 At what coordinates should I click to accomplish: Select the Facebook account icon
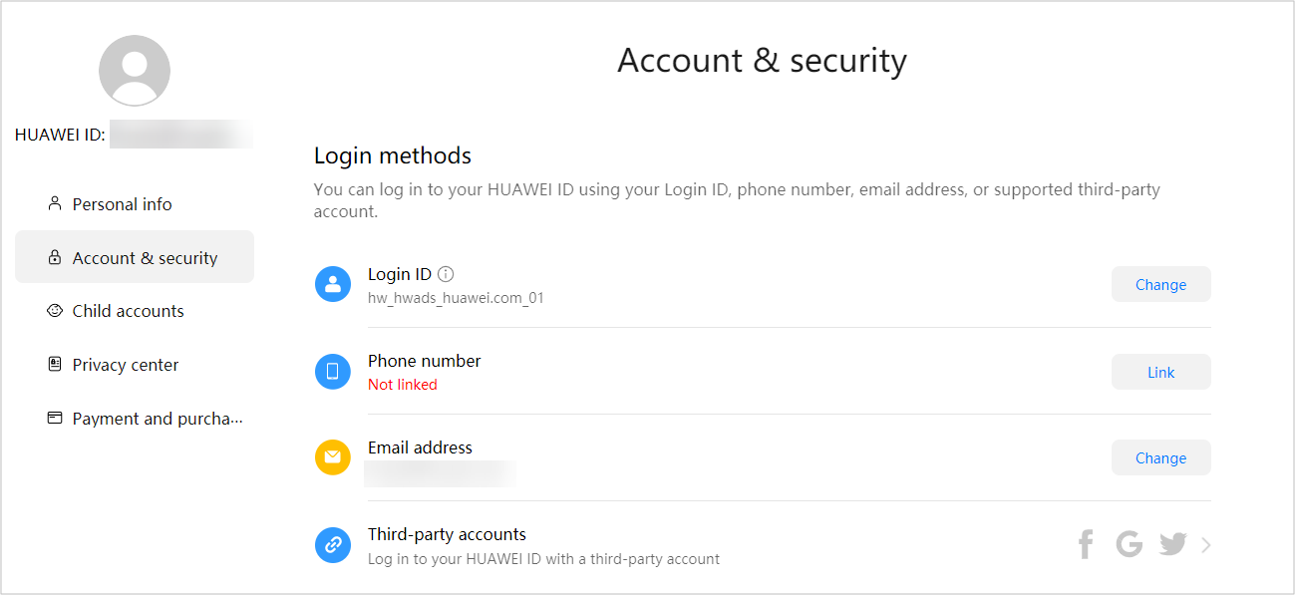click(1085, 543)
